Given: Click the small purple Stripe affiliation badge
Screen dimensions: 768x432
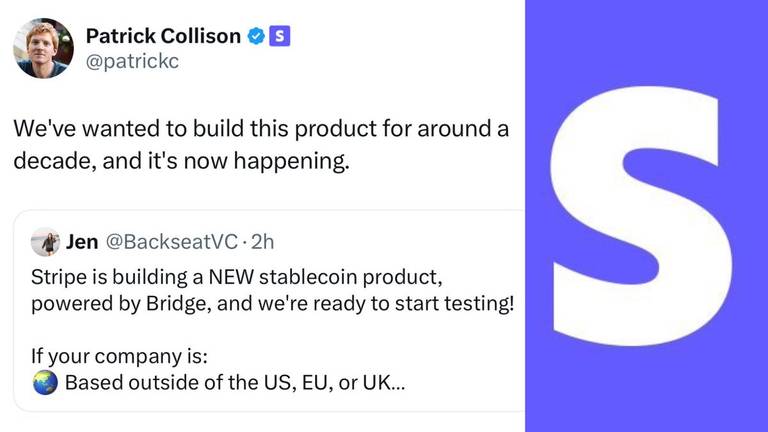Looking at the screenshot, I should point(280,36).
